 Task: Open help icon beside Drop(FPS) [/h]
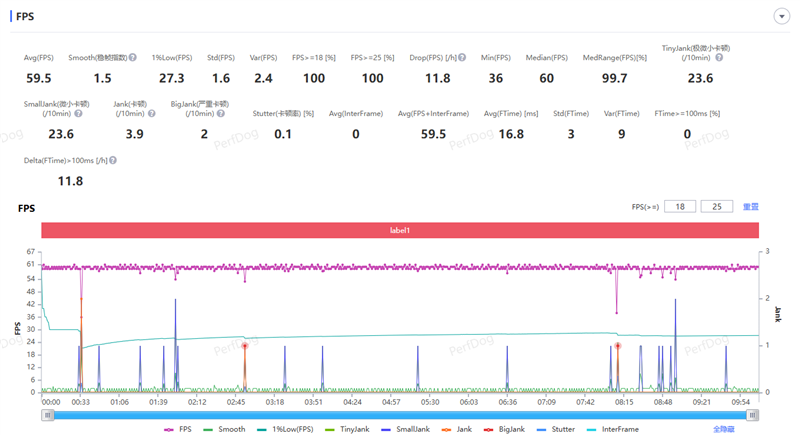coord(462,58)
